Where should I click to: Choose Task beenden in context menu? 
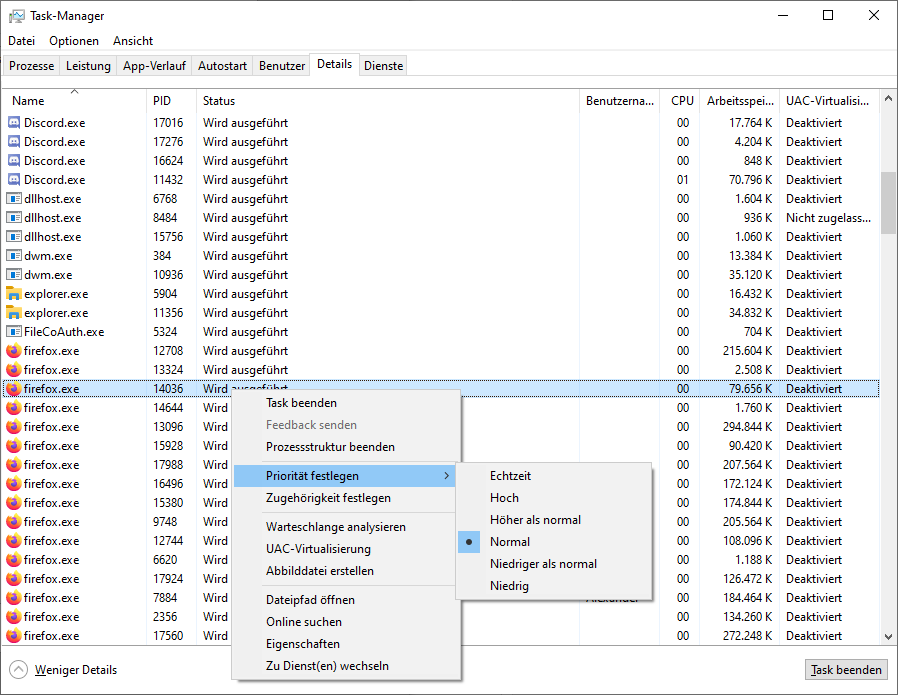(x=345, y=402)
